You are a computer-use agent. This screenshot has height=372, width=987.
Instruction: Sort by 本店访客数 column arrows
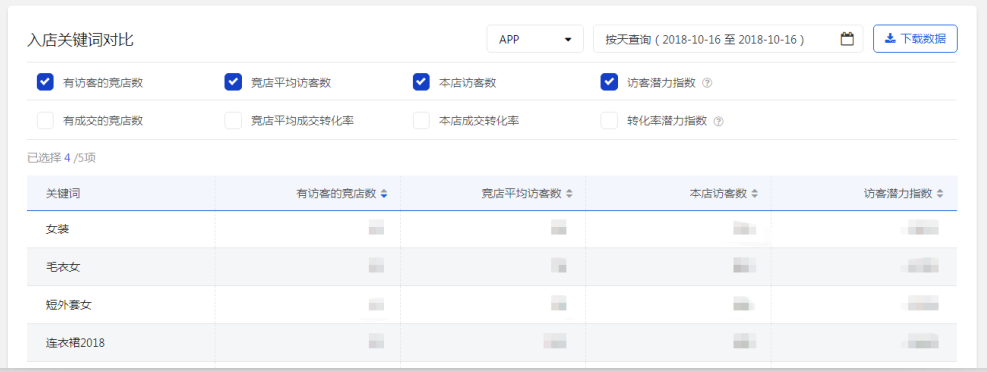click(x=755, y=194)
